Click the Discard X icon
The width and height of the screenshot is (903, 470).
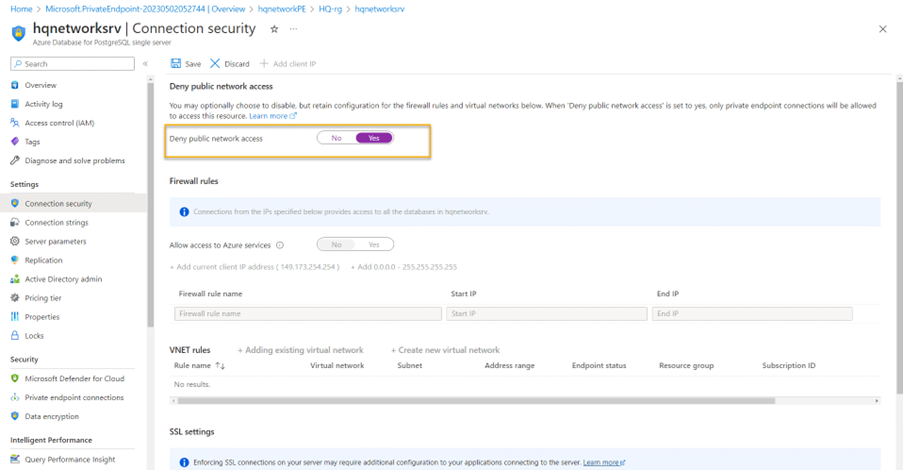coord(215,64)
